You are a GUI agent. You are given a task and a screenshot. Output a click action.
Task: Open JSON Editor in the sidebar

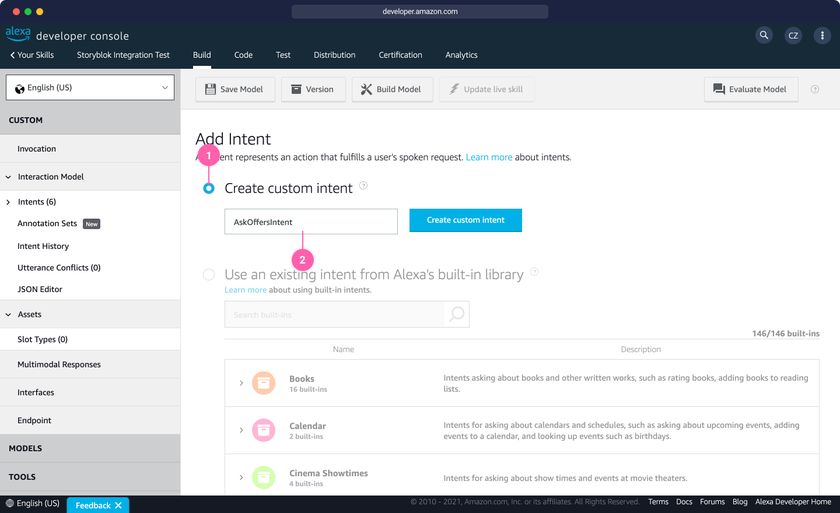click(40, 289)
